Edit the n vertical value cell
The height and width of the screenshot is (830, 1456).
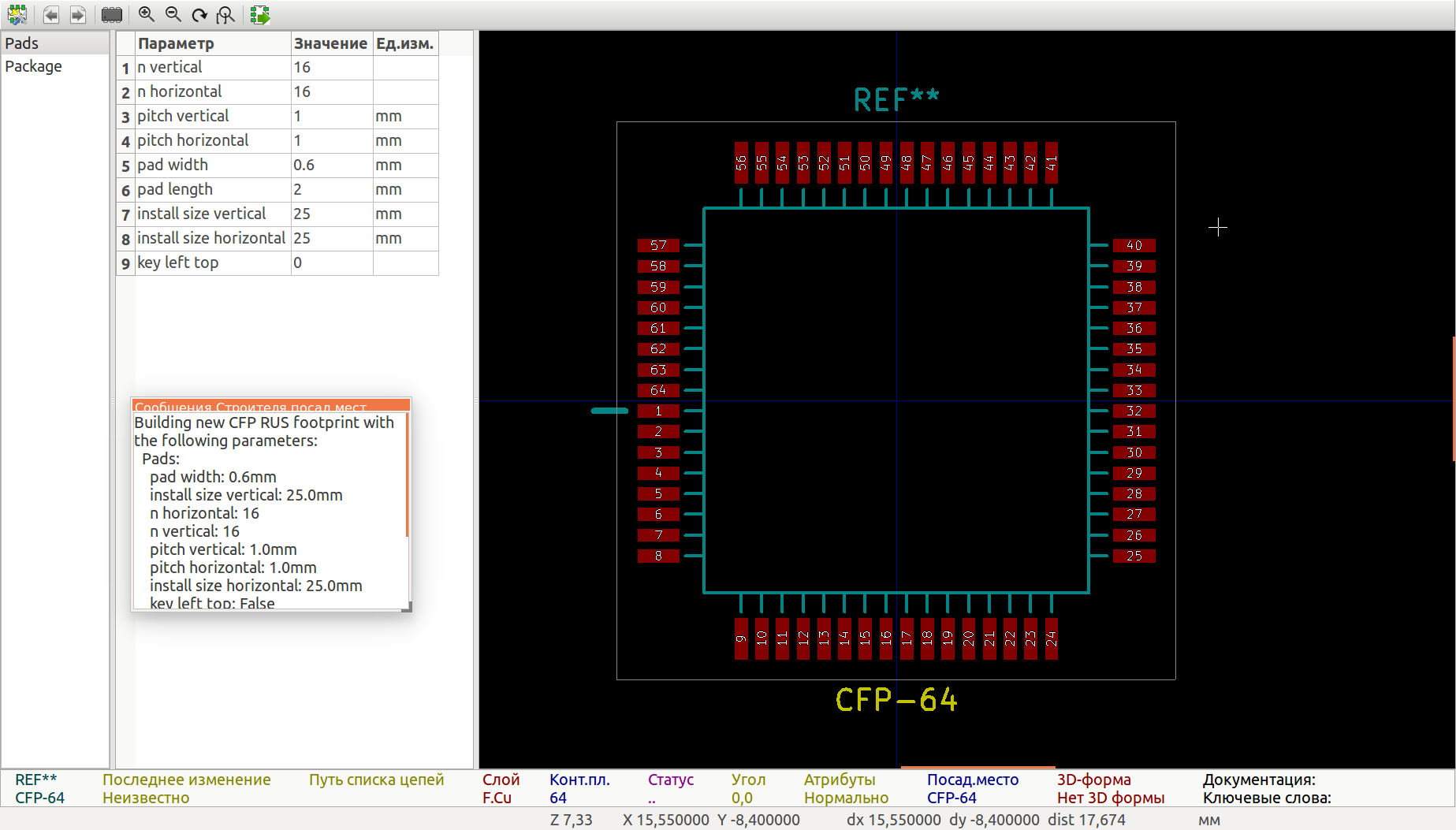(331, 68)
